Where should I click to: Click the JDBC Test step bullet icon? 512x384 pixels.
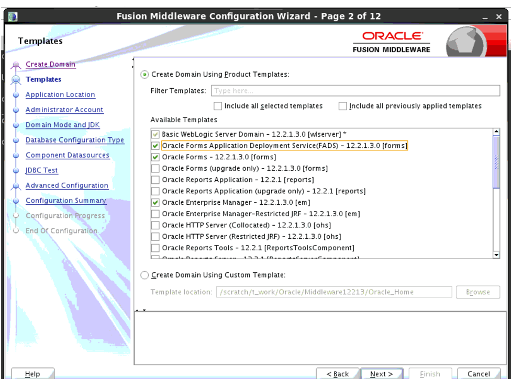coord(16,171)
